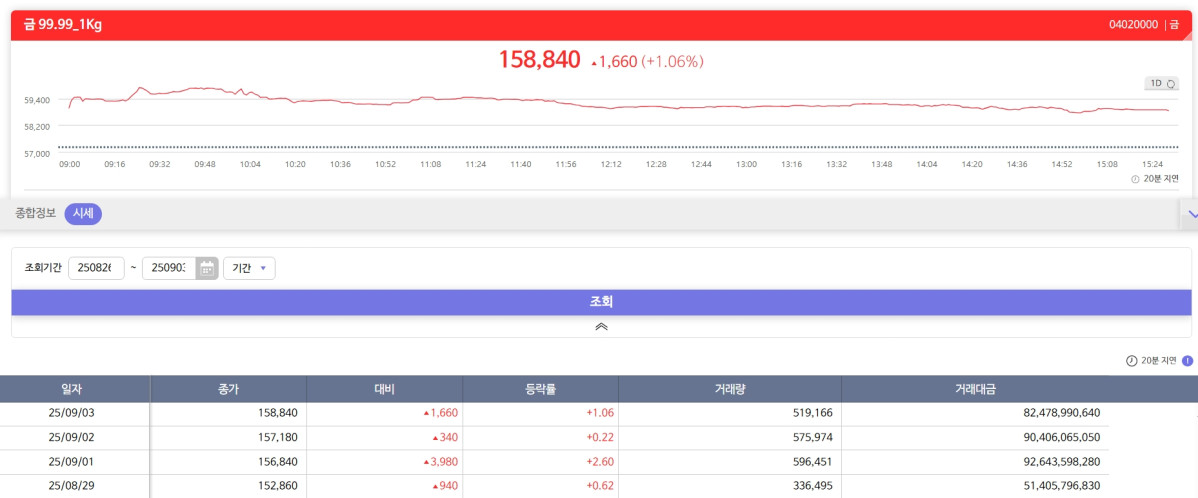Click the 59,400 chart axis label

tap(37, 100)
